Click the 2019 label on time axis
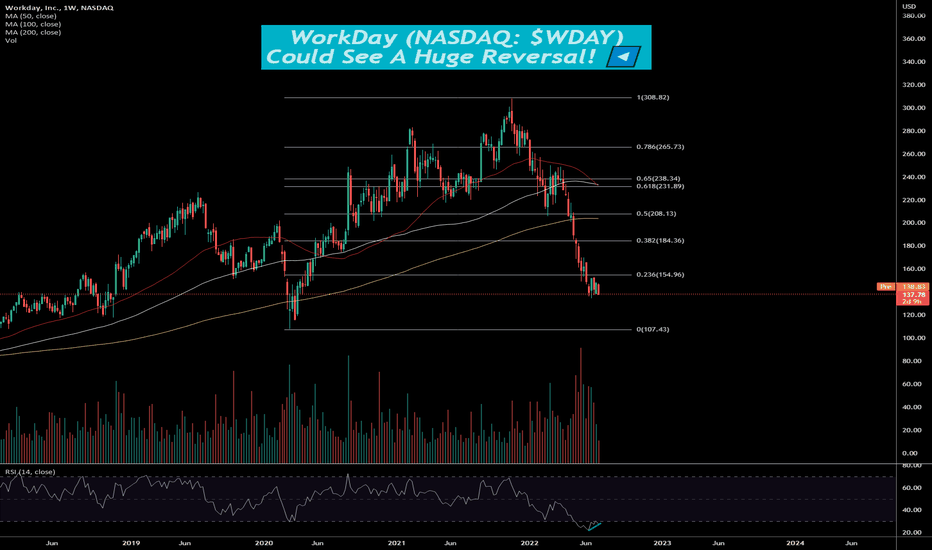The image size is (932, 550). click(131, 543)
